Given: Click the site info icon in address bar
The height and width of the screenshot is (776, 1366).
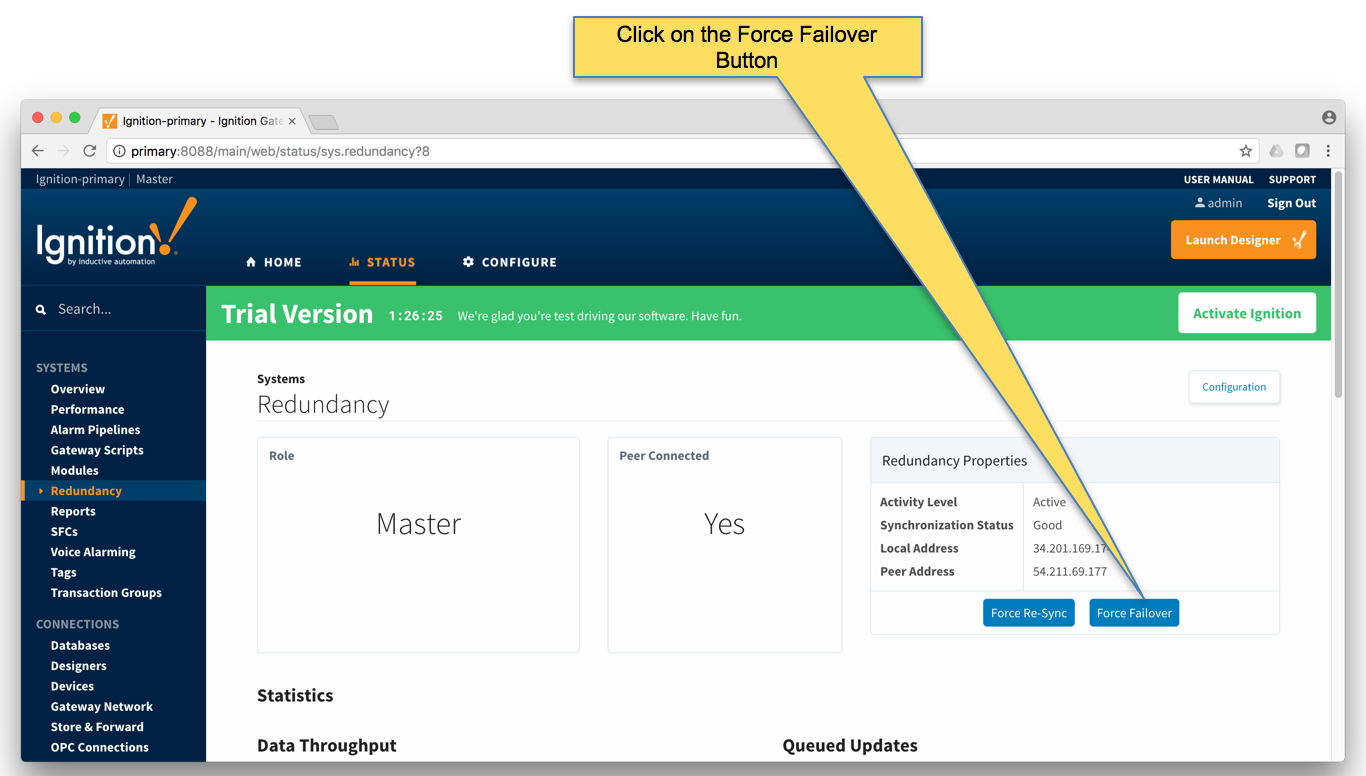Looking at the screenshot, I should [x=119, y=151].
